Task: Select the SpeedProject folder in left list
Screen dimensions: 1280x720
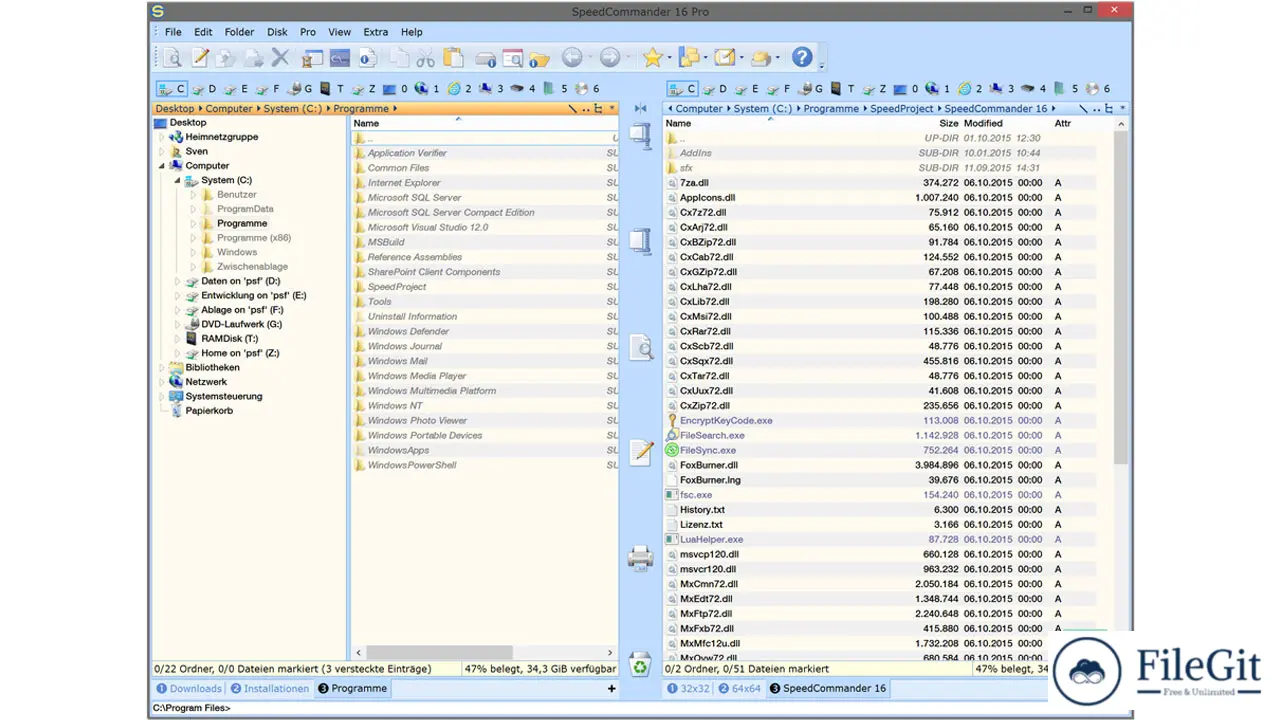Action: [x=397, y=287]
